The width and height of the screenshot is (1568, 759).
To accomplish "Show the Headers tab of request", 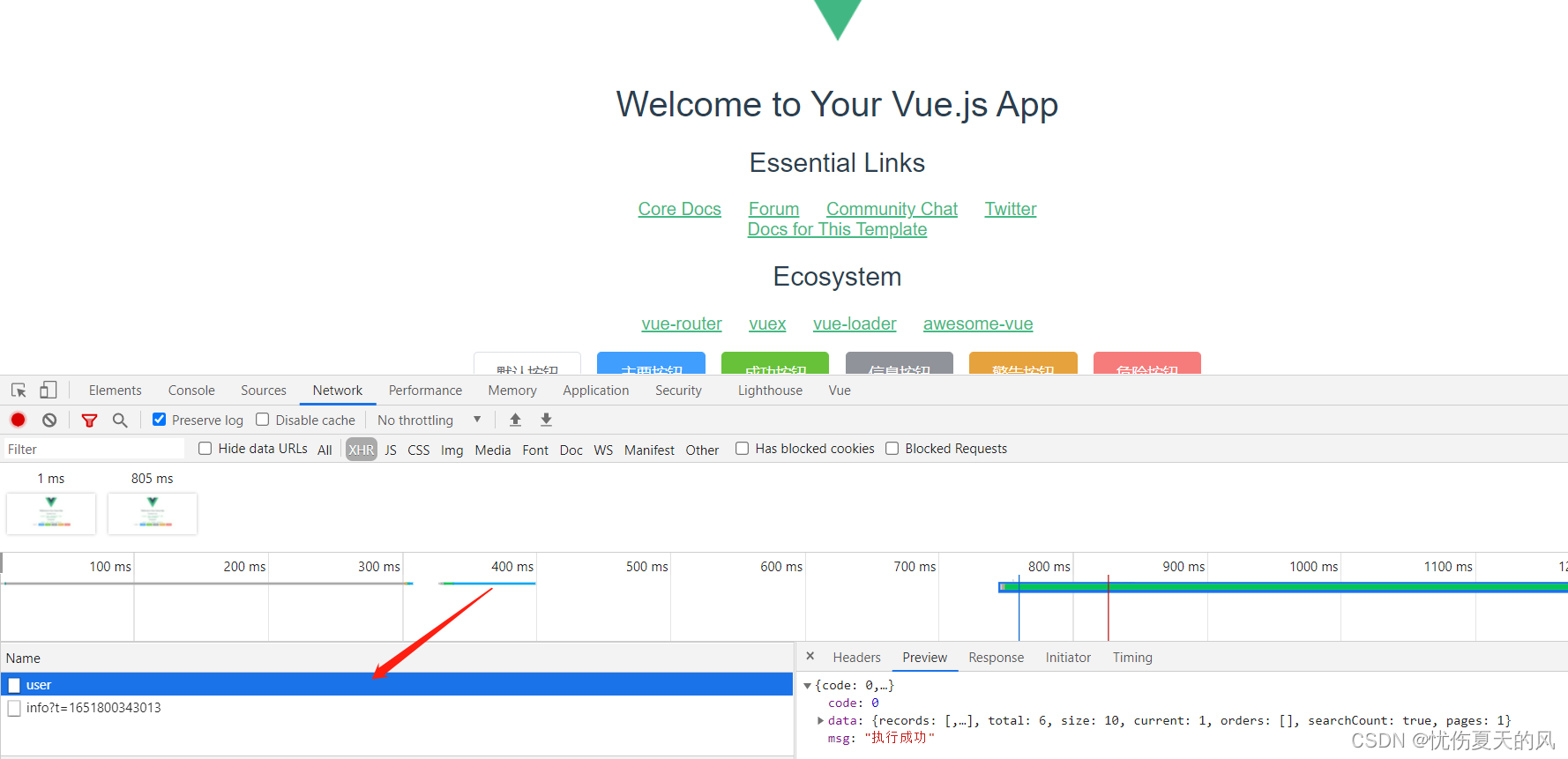I will pyautogui.click(x=856, y=658).
